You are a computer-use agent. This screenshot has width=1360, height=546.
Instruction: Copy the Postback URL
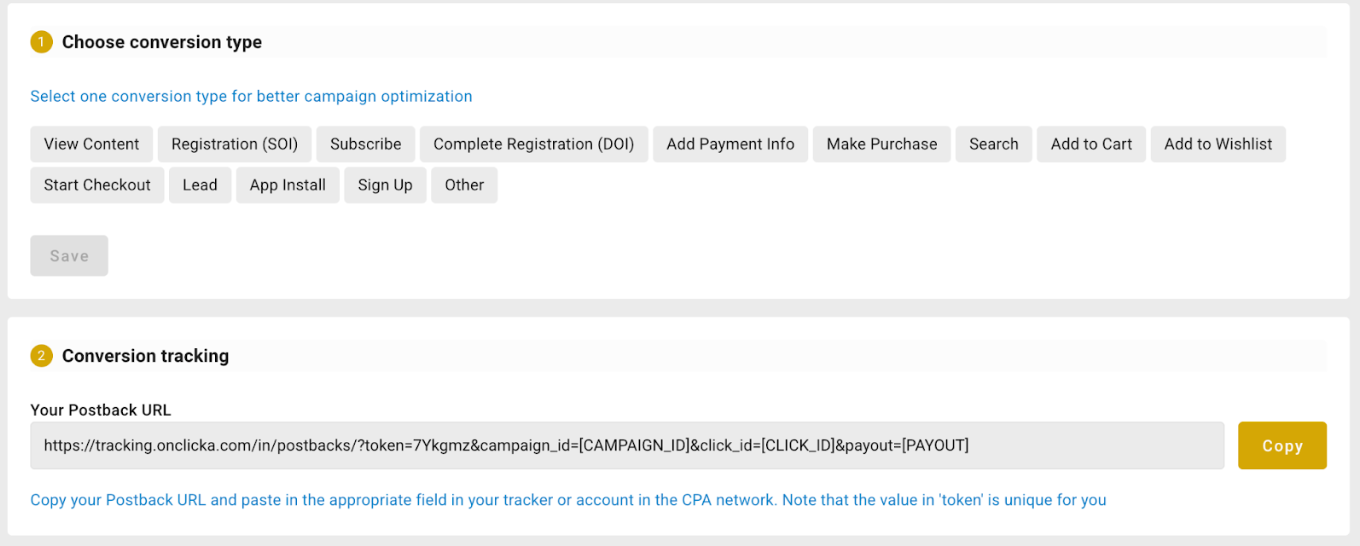point(1282,446)
